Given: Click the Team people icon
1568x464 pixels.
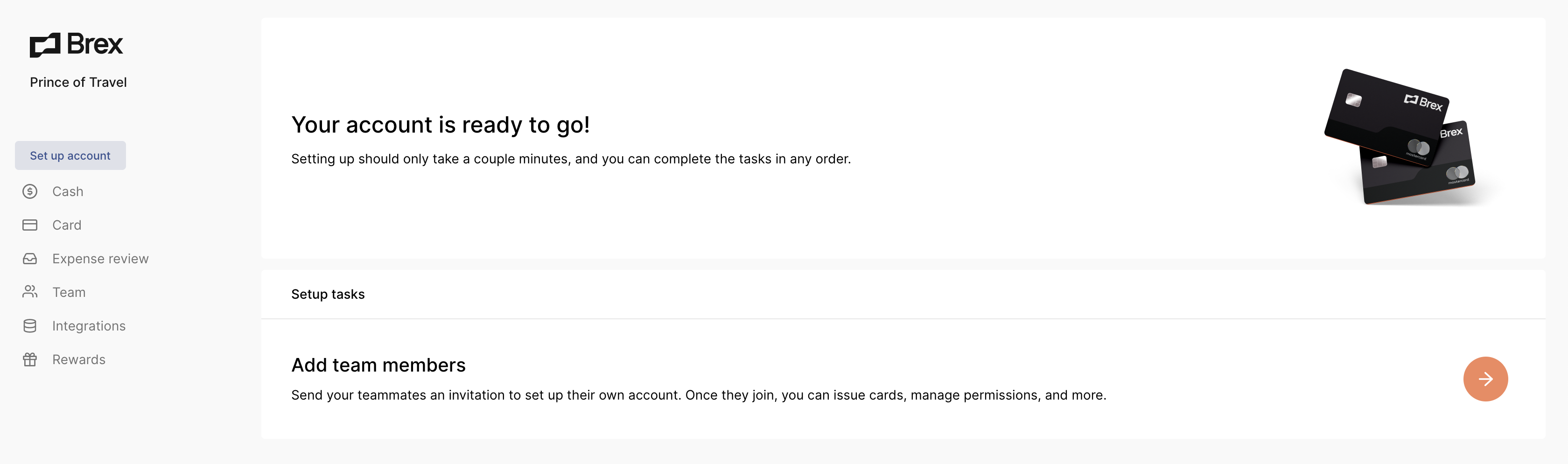Looking at the screenshot, I should click(30, 292).
